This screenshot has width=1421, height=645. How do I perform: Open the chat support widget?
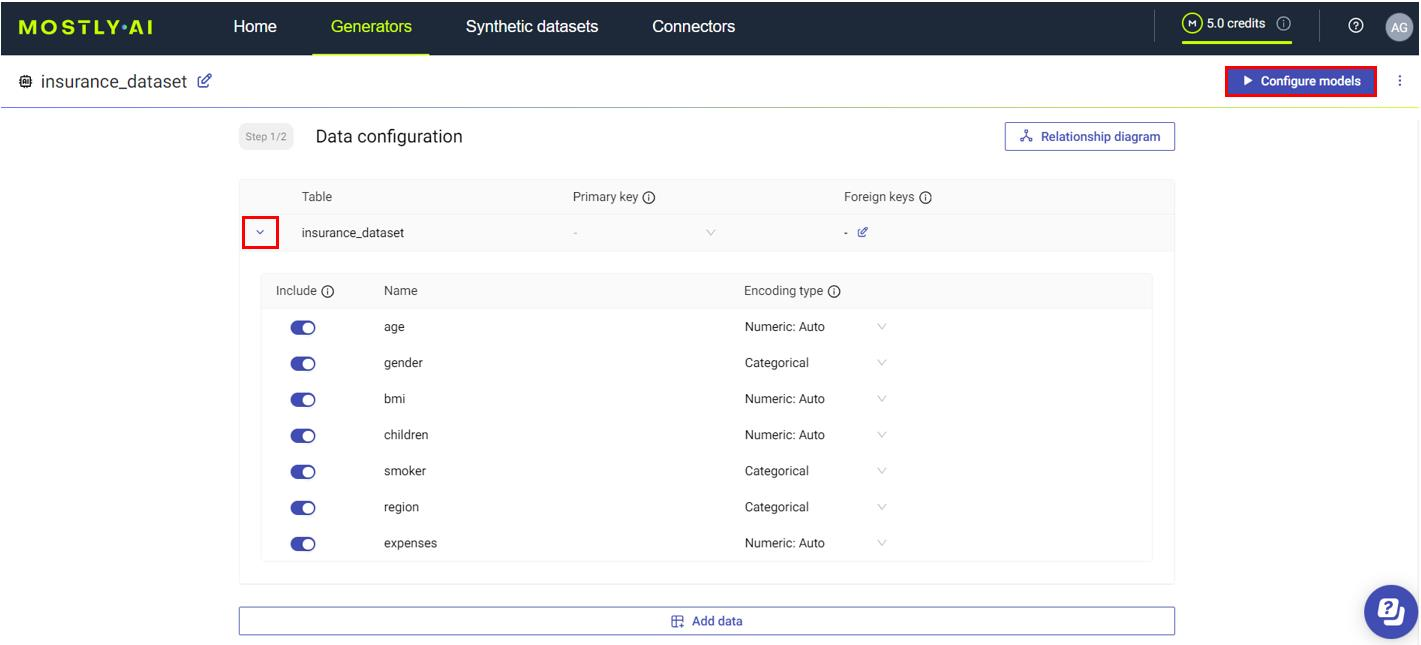pos(1391,610)
